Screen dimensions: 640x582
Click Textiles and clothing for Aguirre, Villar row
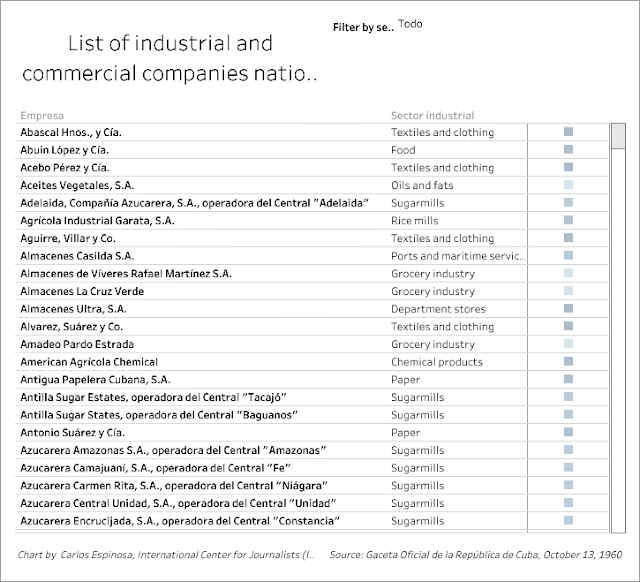click(442, 238)
